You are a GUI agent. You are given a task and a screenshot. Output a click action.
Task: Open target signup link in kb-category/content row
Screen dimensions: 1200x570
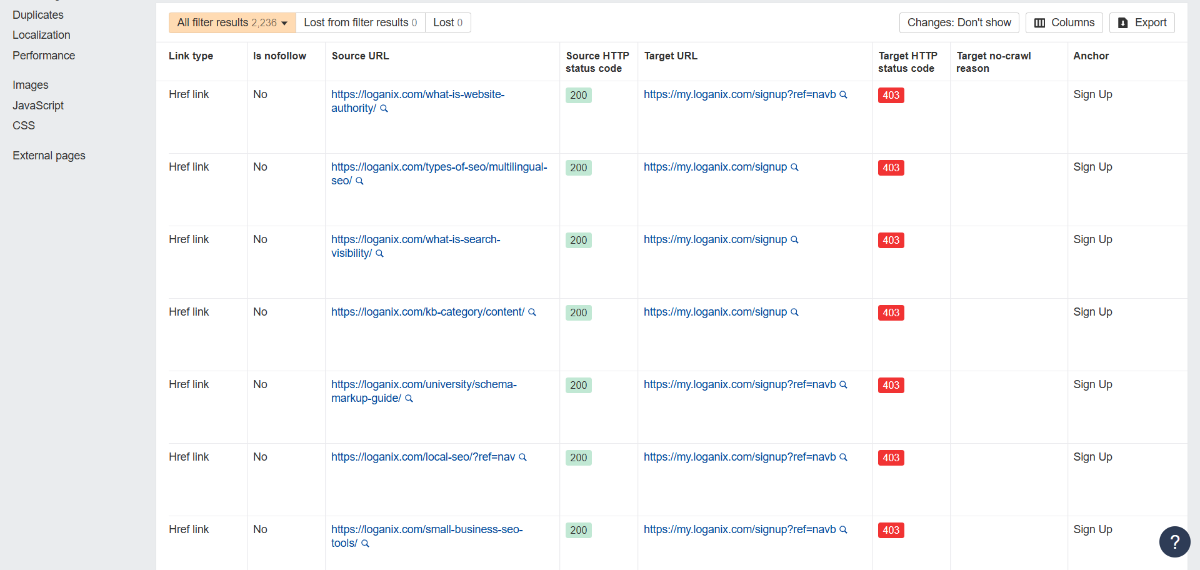coord(715,312)
